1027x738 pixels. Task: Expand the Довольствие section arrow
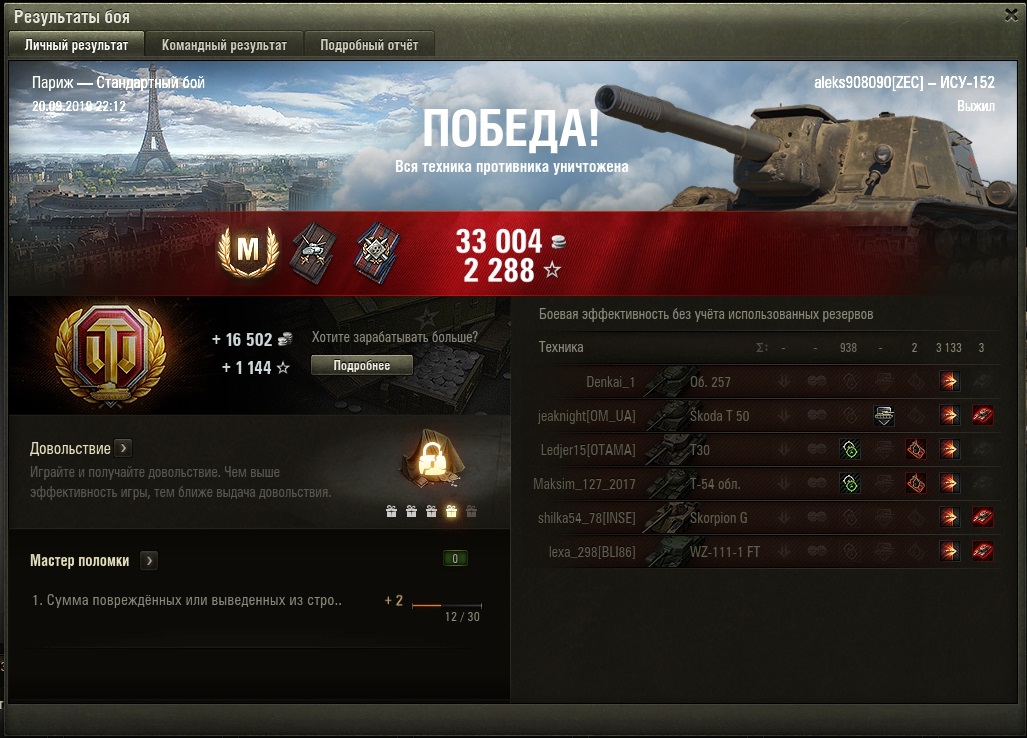pyautogui.click(x=123, y=448)
